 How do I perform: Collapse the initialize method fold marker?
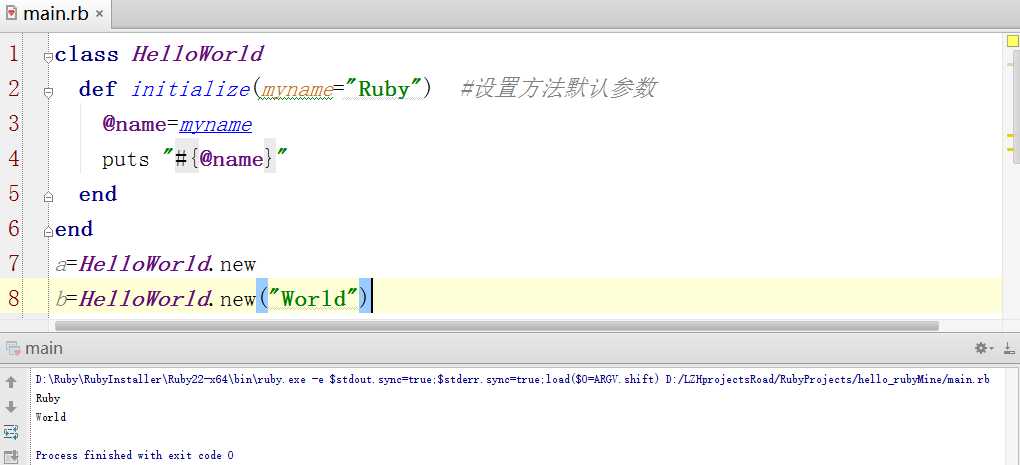click(48, 93)
